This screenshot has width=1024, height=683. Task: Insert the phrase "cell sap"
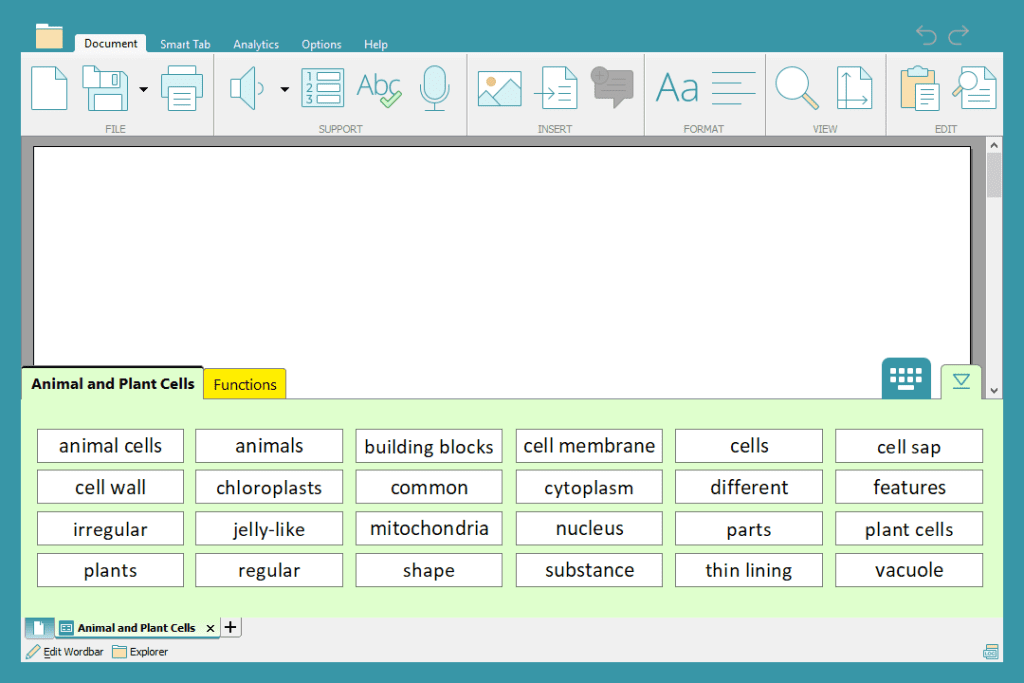tap(909, 446)
